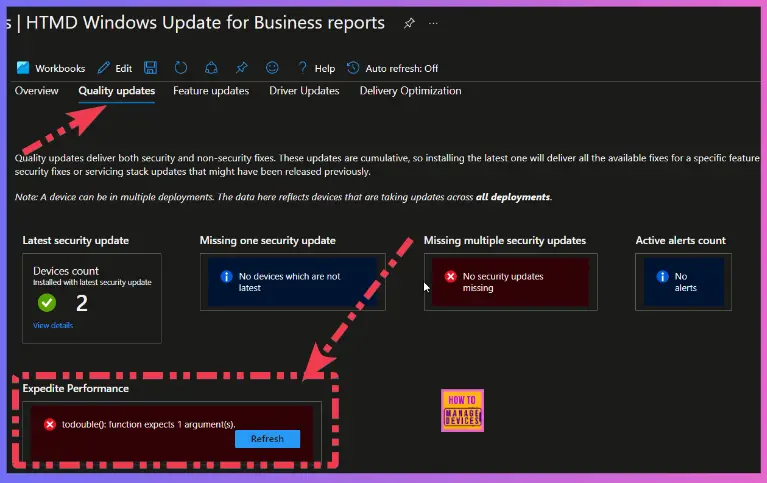Click info icon in Active alerts count tile
Viewport: 767px width, 483px height.
[662, 276]
